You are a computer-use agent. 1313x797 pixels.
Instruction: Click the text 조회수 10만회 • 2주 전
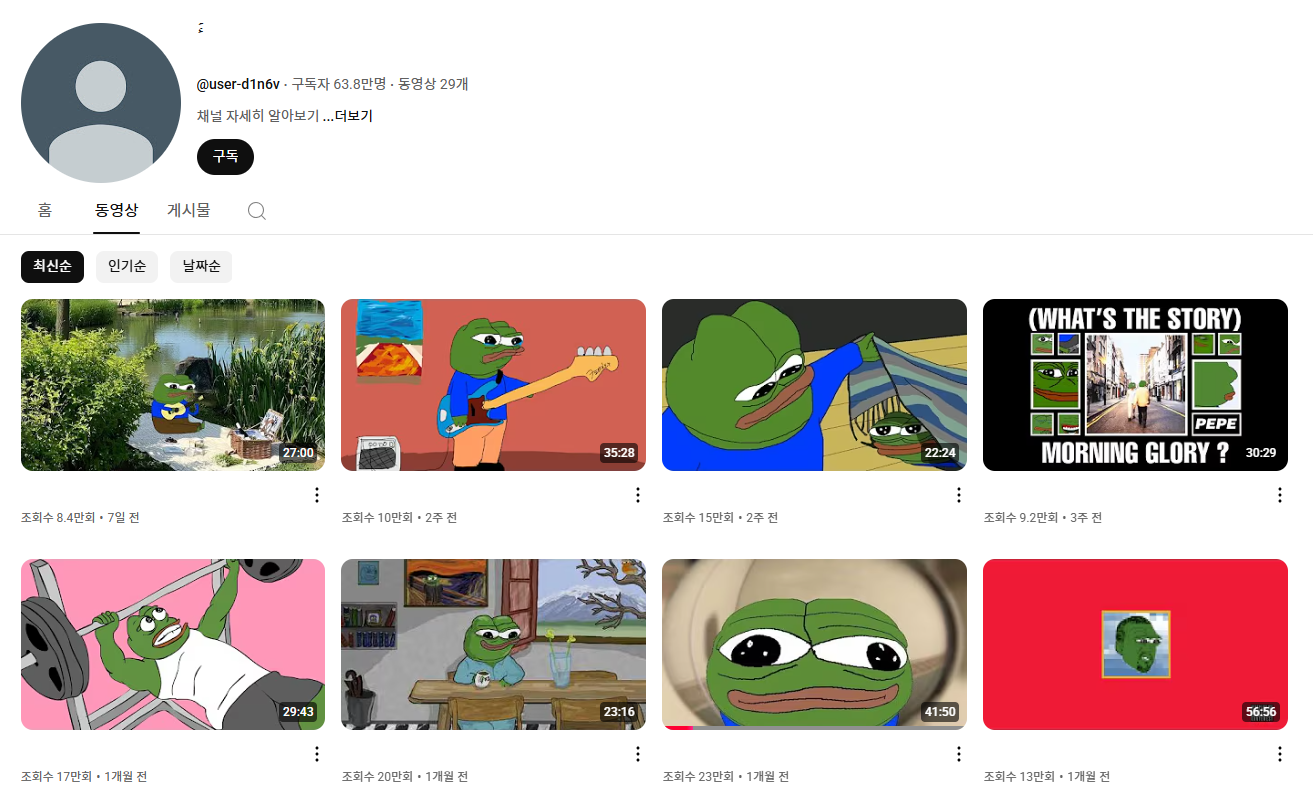point(399,518)
